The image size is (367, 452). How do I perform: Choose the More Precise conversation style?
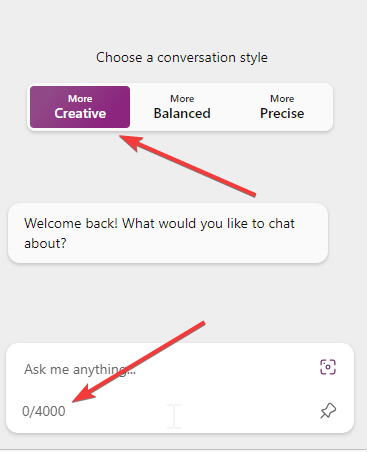(x=282, y=107)
